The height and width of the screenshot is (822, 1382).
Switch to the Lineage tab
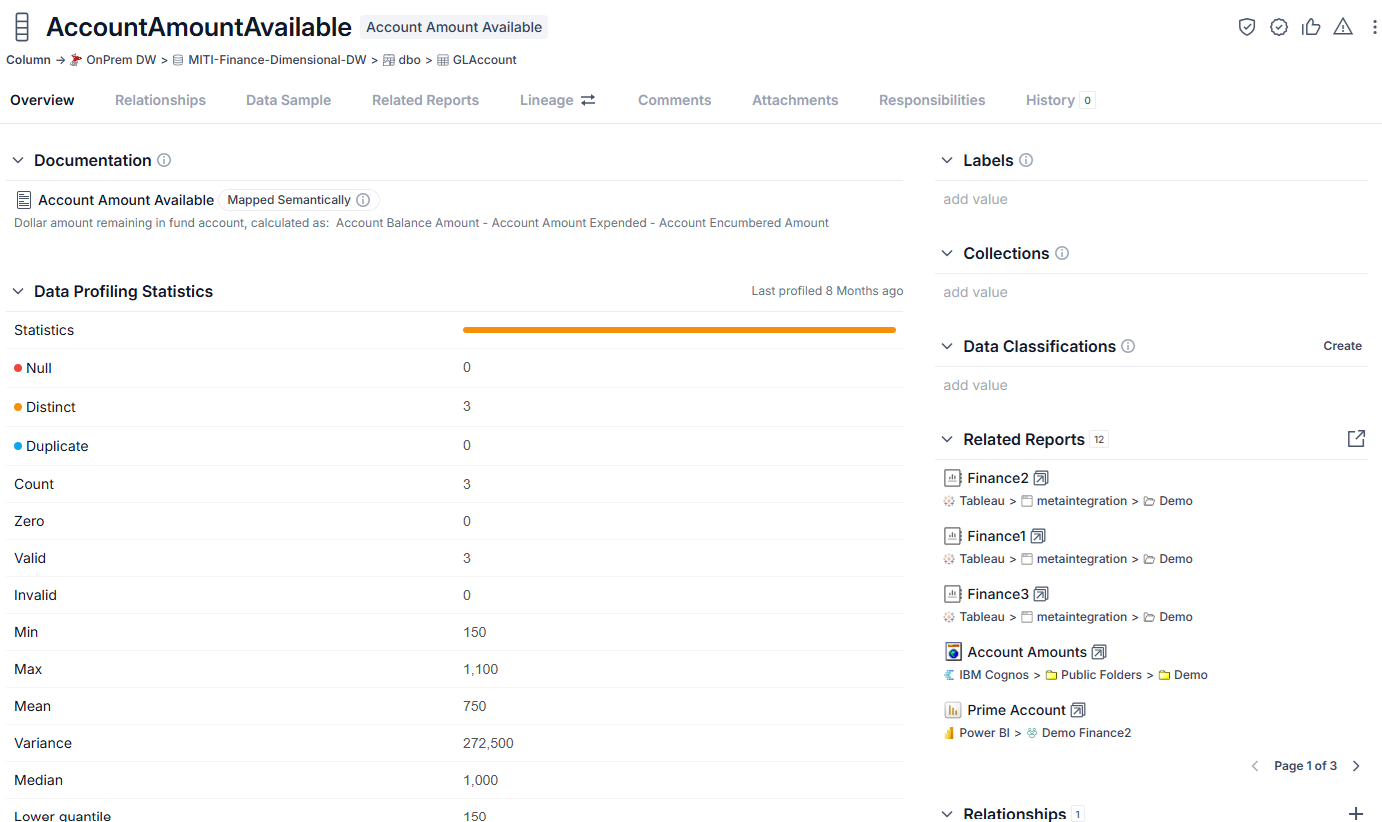point(557,100)
